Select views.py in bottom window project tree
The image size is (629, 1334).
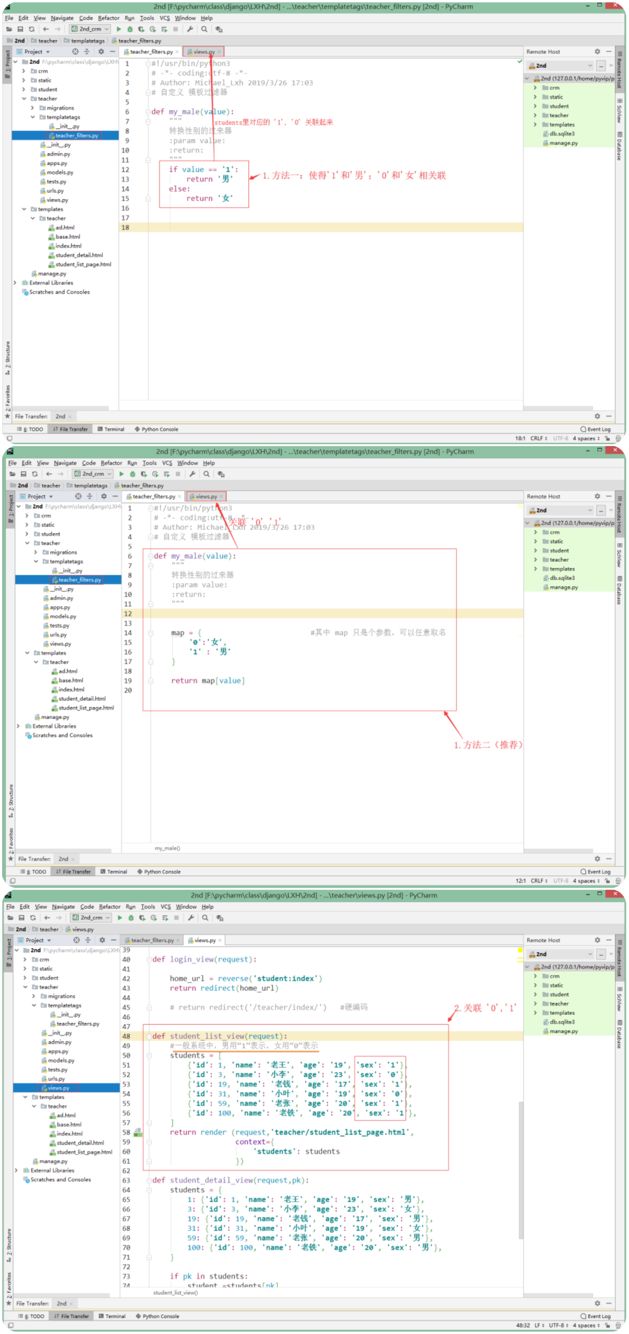click(58, 1088)
